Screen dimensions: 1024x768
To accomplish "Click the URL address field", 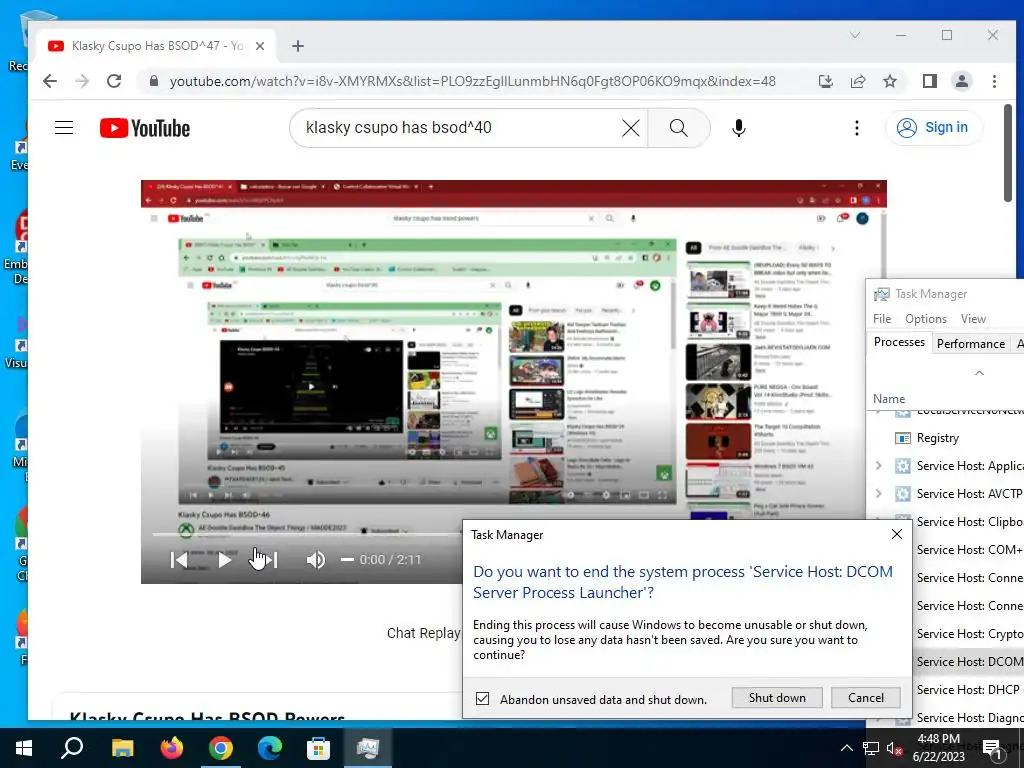I will coord(473,81).
